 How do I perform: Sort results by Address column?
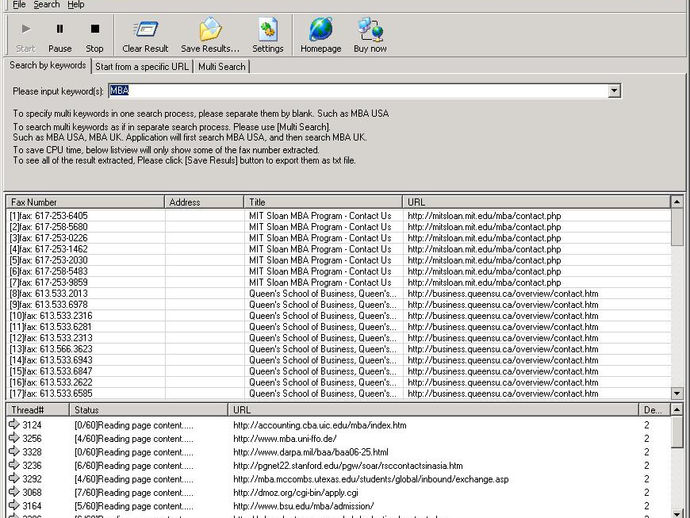click(204, 202)
